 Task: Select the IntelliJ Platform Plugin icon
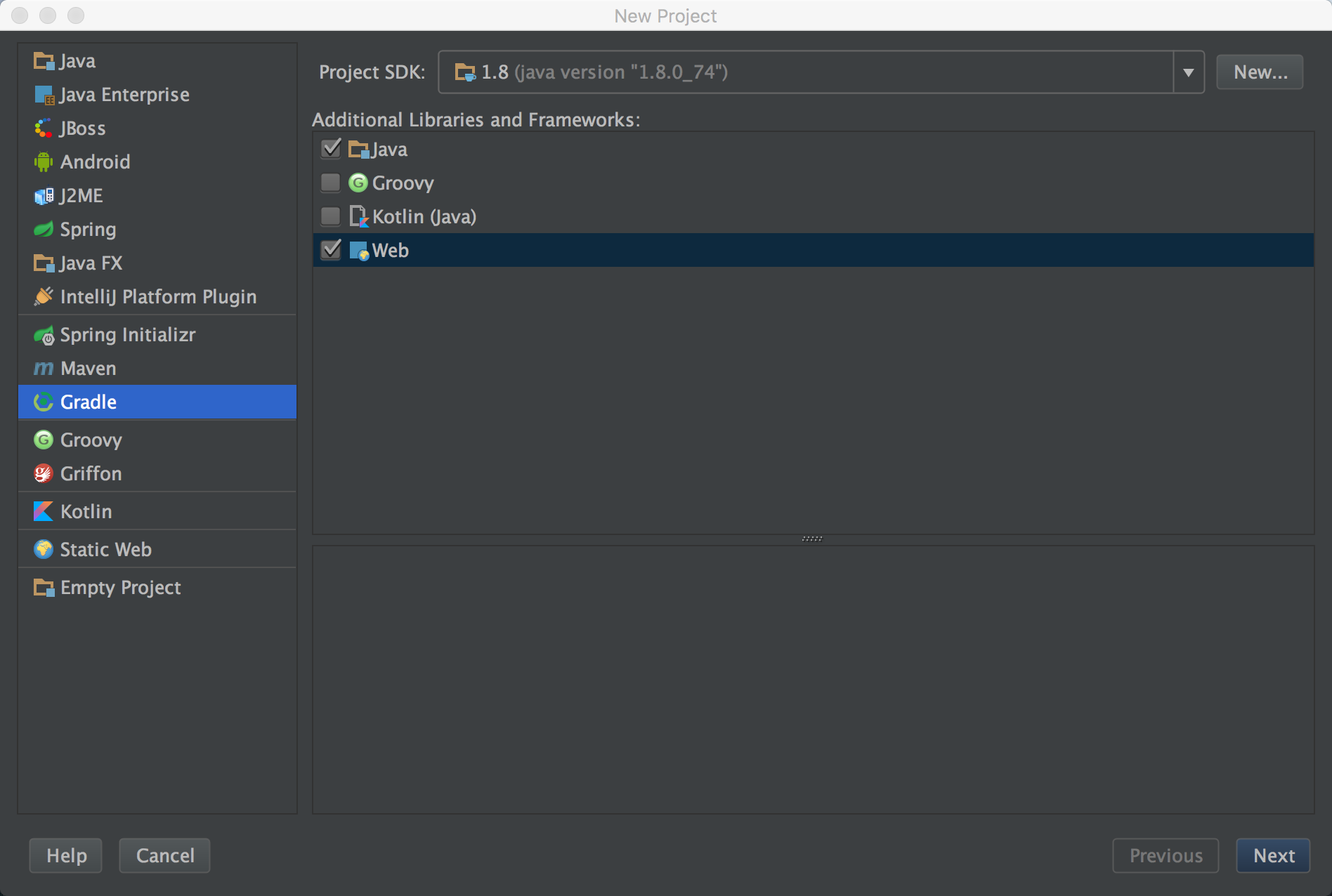[x=44, y=297]
